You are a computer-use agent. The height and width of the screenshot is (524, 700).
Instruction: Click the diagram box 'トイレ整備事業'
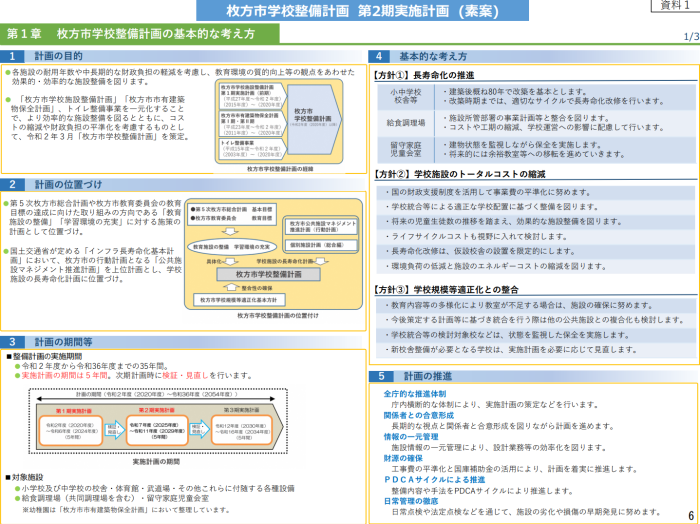[251, 149]
